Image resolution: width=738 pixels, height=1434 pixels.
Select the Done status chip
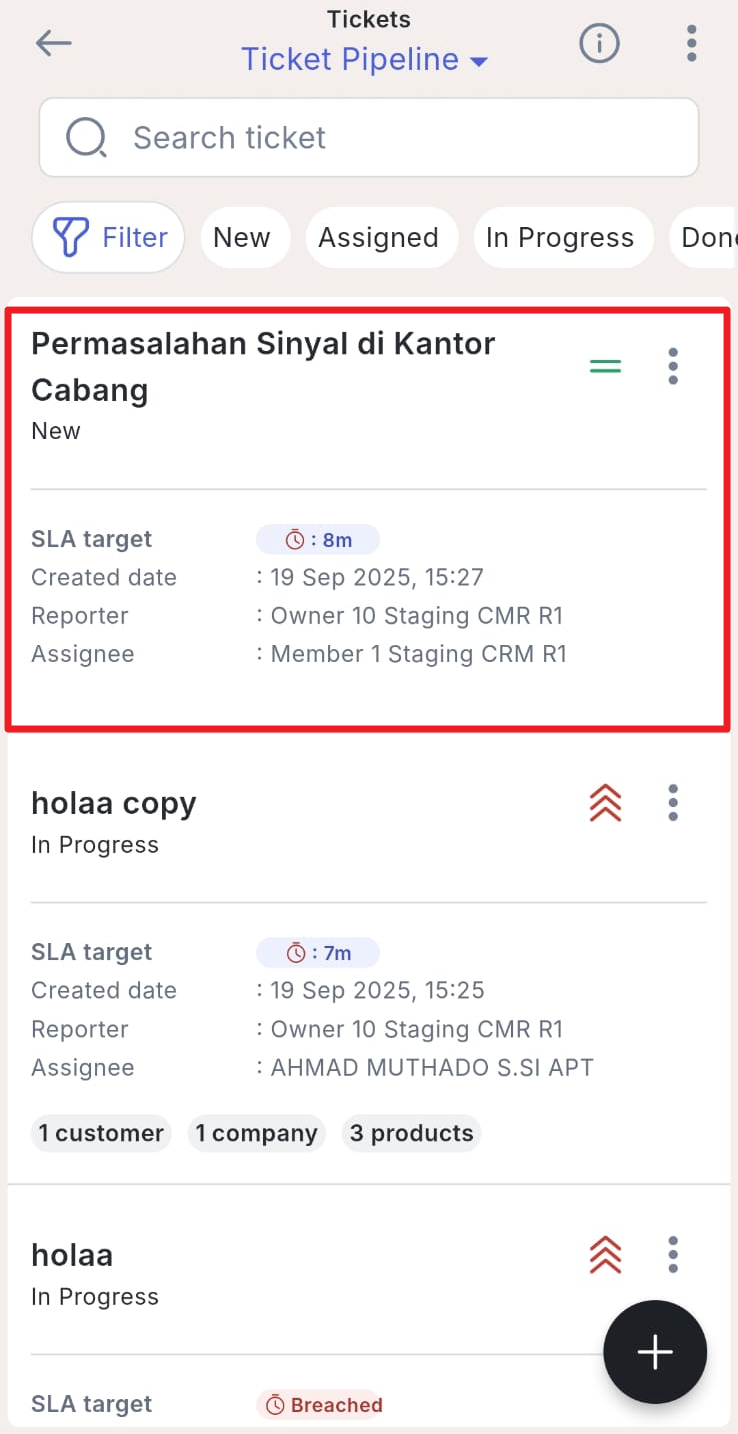(708, 238)
